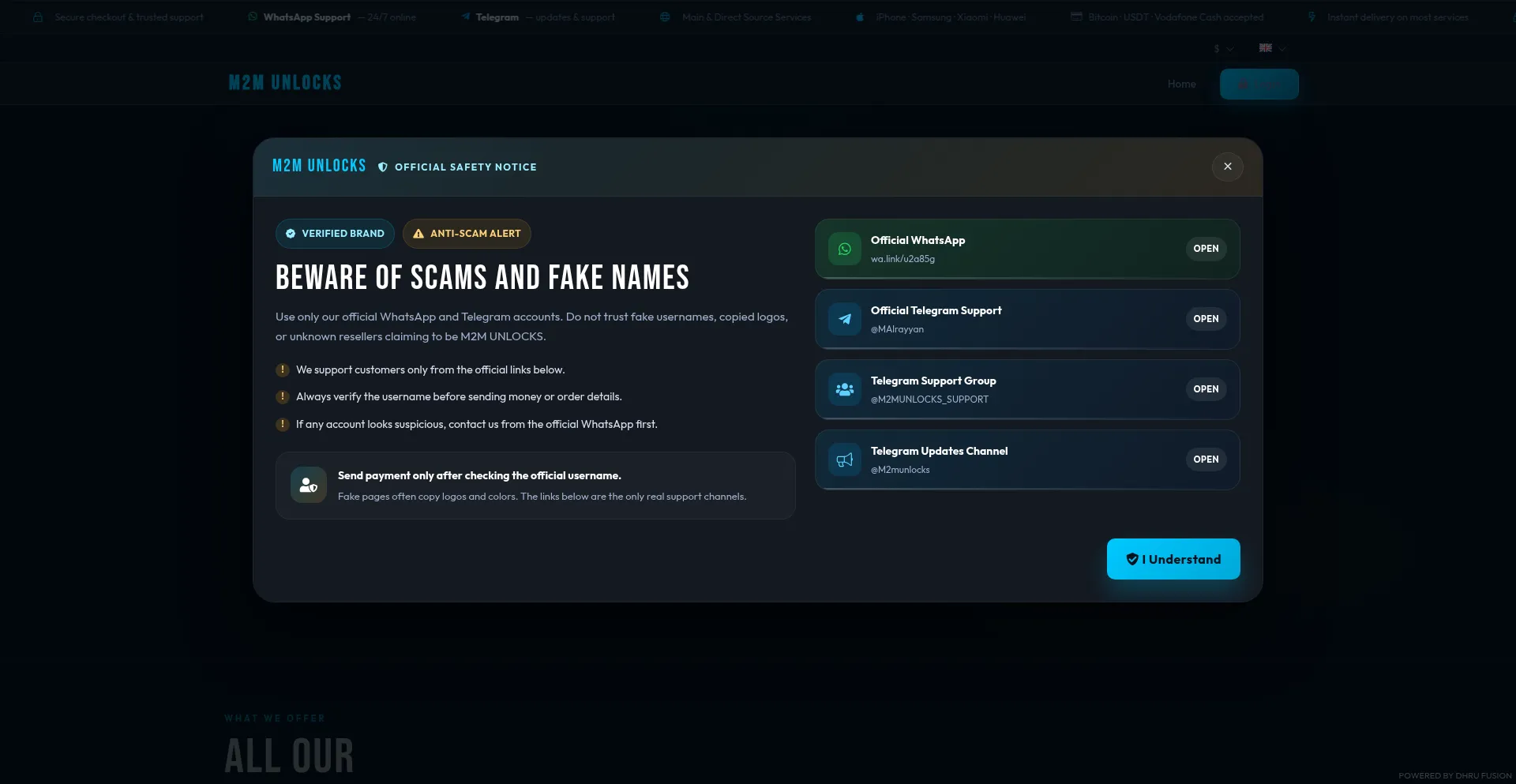Open the Telegram Updates Channel link
This screenshot has height=784, width=1516.
1206,460
